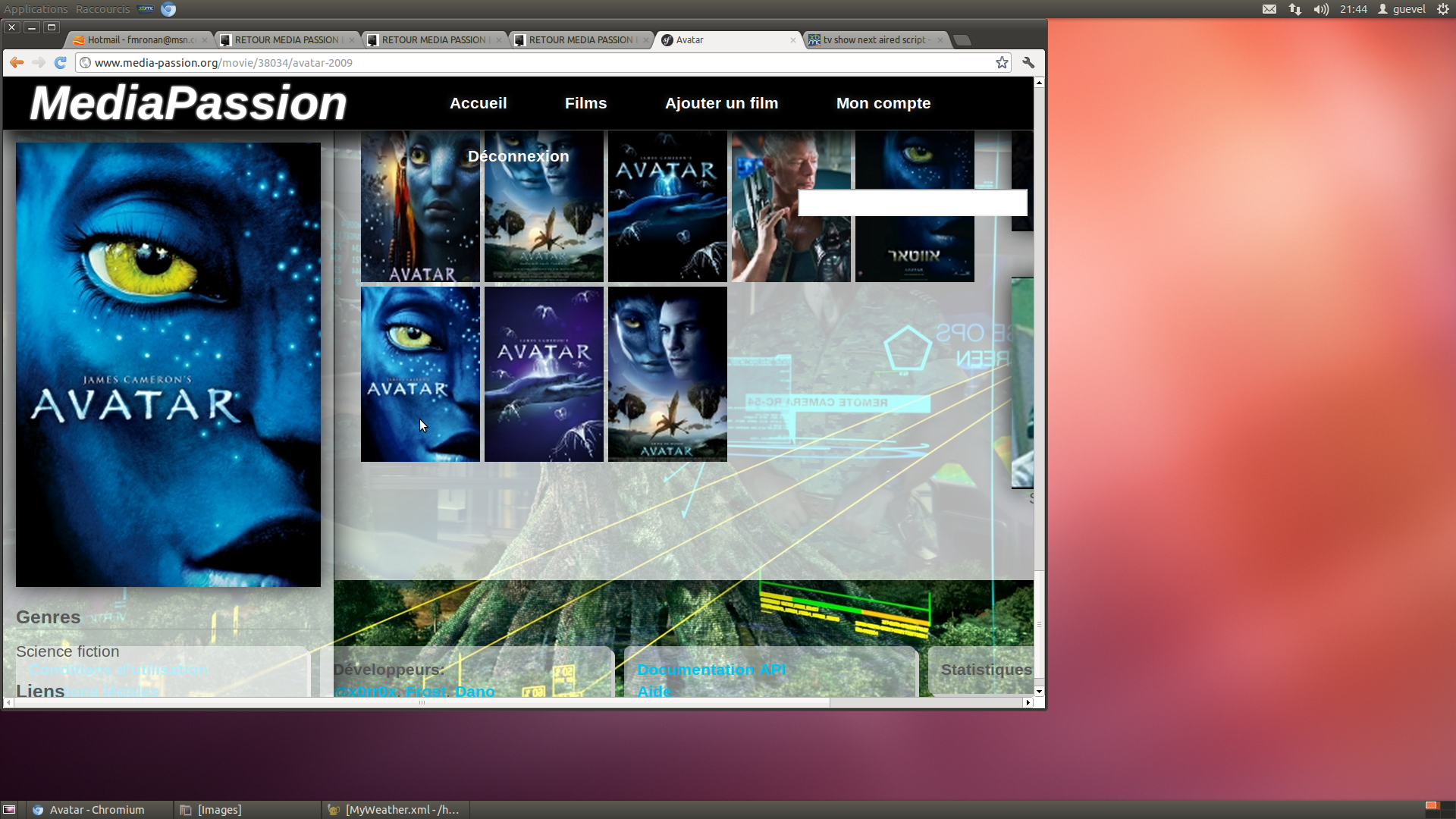Click the browser back arrow
This screenshot has height=819, width=1456.
point(17,63)
